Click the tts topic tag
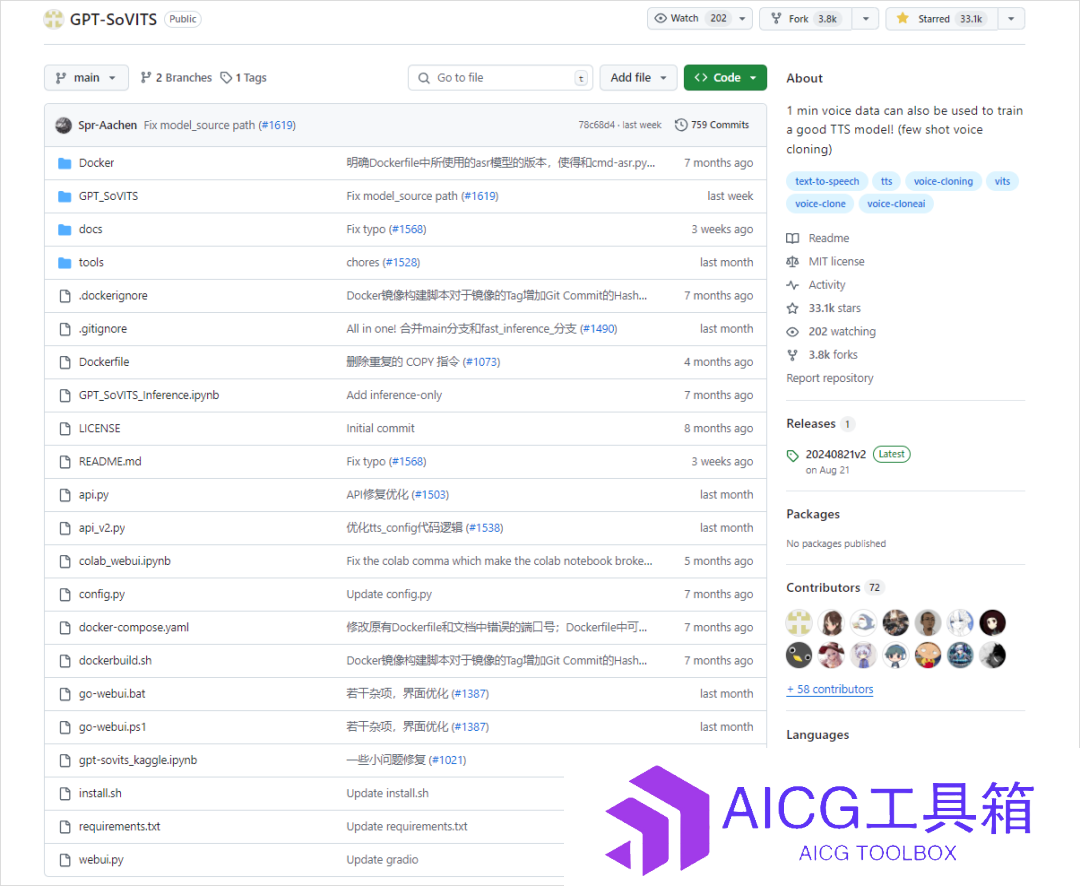 (x=886, y=181)
